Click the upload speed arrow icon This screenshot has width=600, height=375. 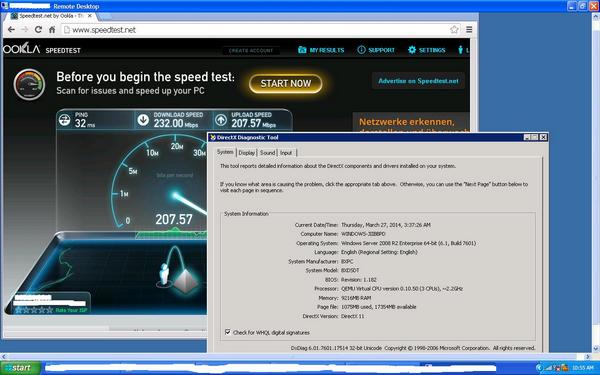point(221,120)
